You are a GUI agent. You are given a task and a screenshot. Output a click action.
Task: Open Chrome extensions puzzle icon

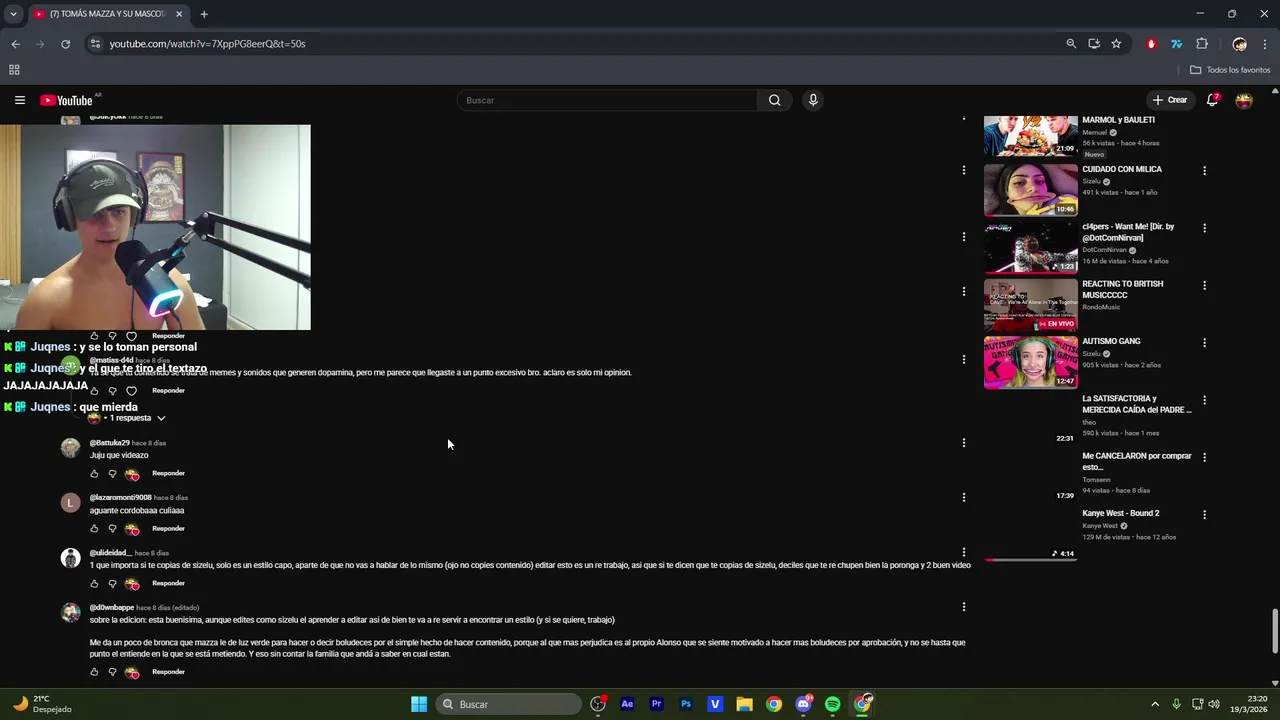coord(1202,44)
